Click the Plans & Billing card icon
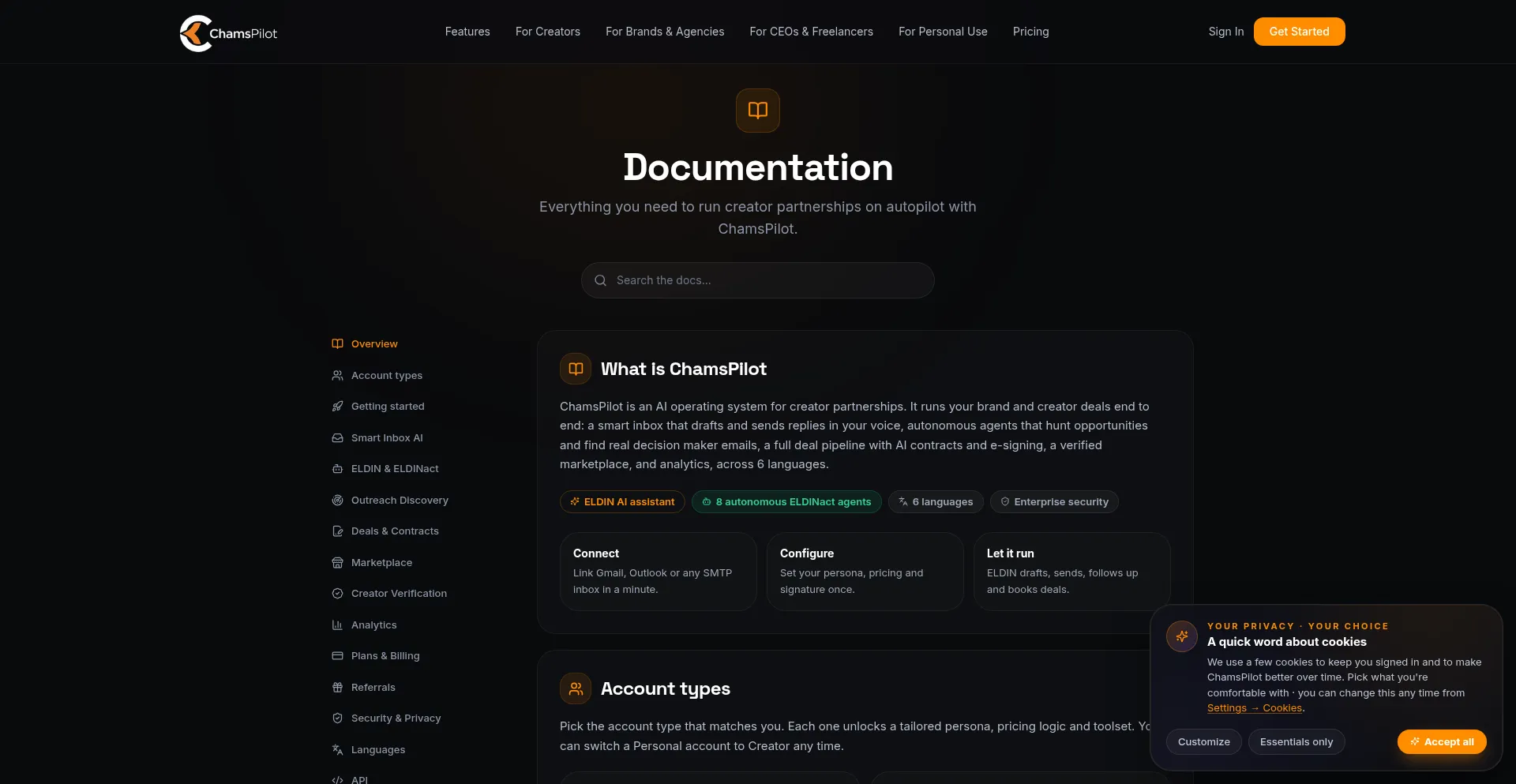Image resolution: width=1516 pixels, height=784 pixels. click(x=337, y=655)
